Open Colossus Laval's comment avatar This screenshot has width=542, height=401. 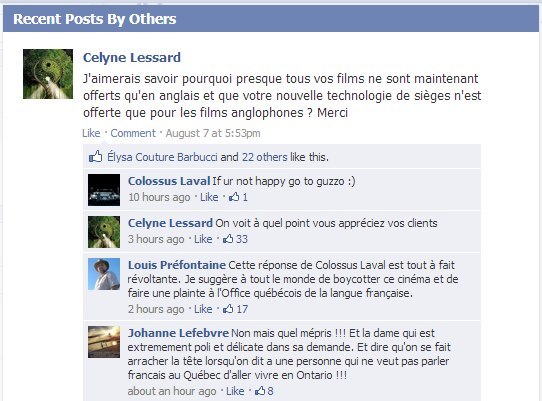click(x=104, y=190)
